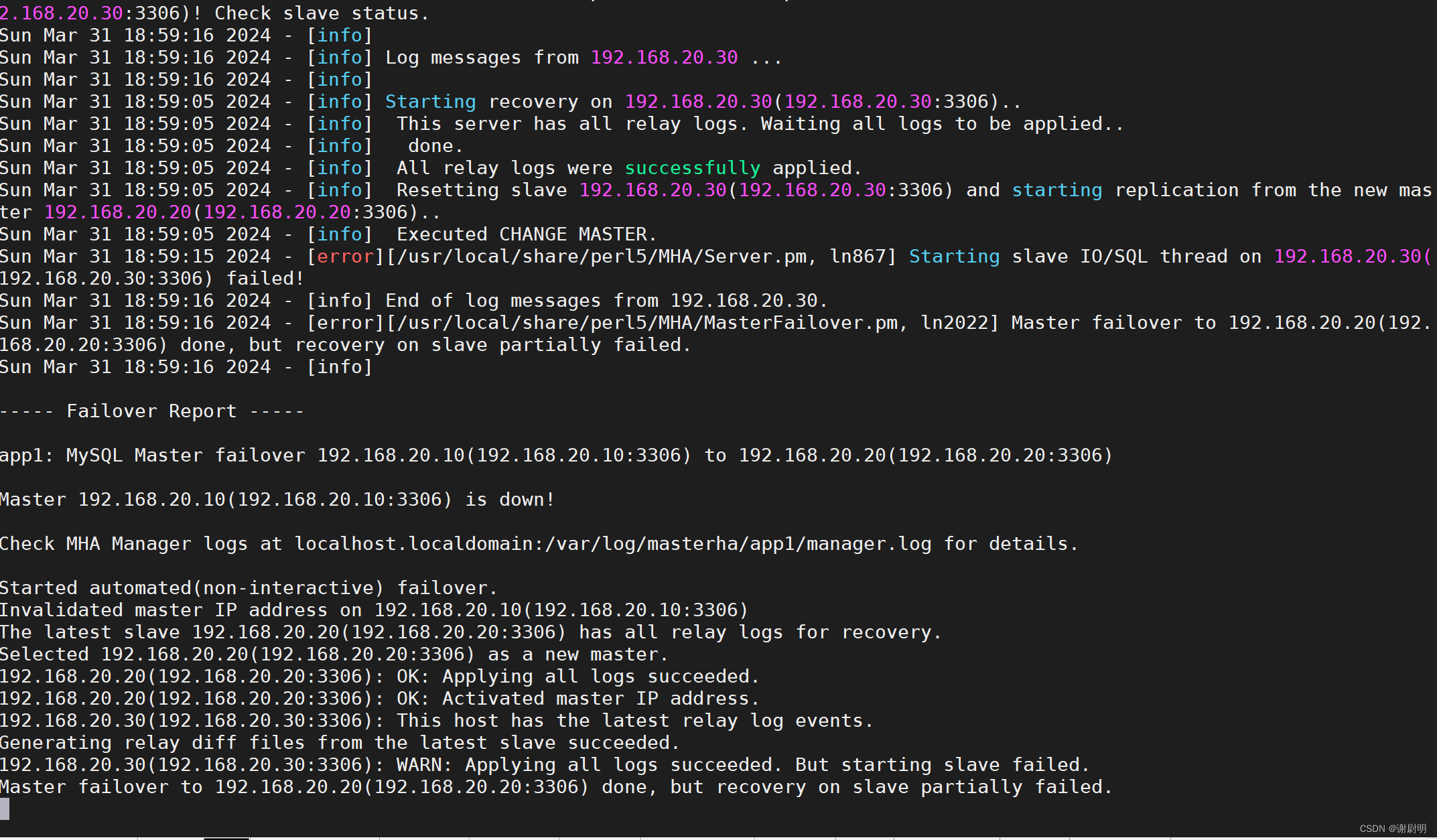1437x840 pixels.
Task: Click the 'ln867]' line number text
Action: click(864, 257)
